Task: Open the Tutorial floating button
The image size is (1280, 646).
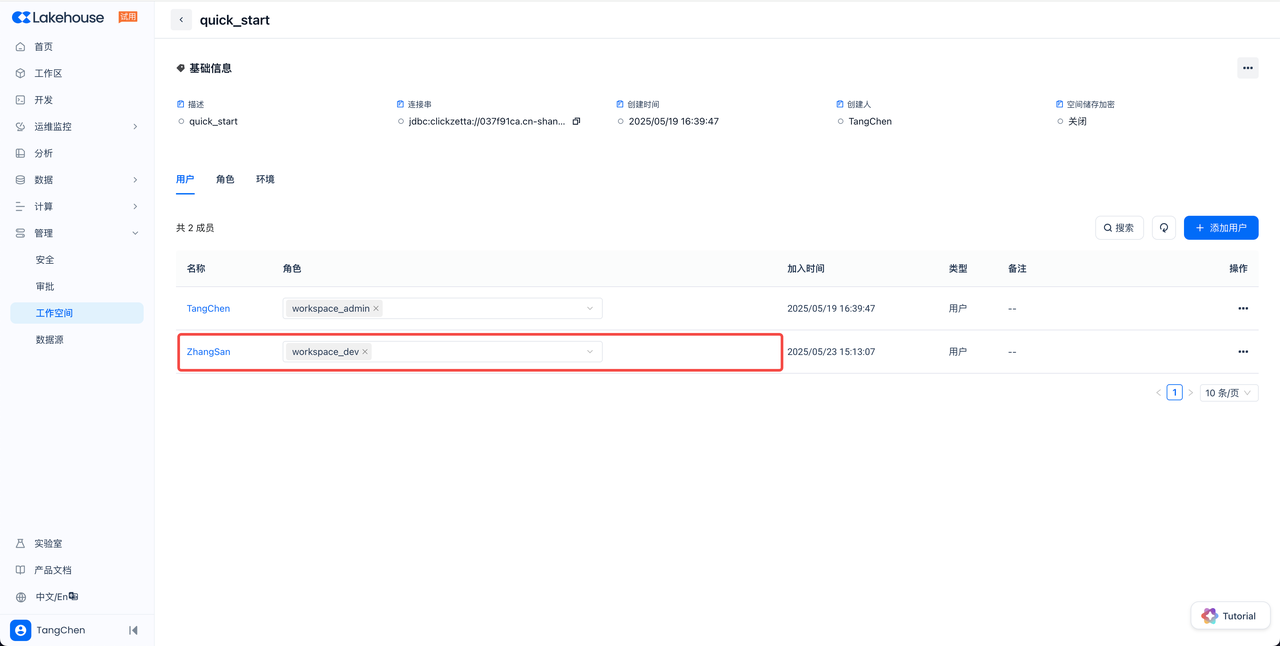Action: point(1230,616)
